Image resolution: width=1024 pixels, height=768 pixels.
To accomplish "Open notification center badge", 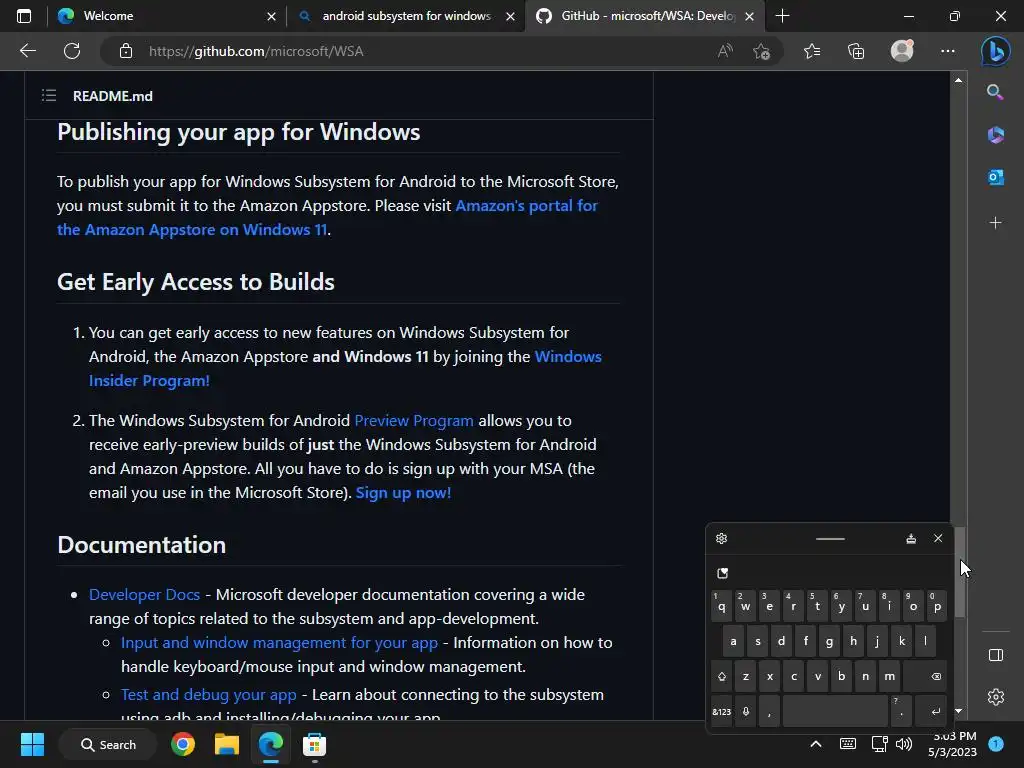I will (996, 743).
